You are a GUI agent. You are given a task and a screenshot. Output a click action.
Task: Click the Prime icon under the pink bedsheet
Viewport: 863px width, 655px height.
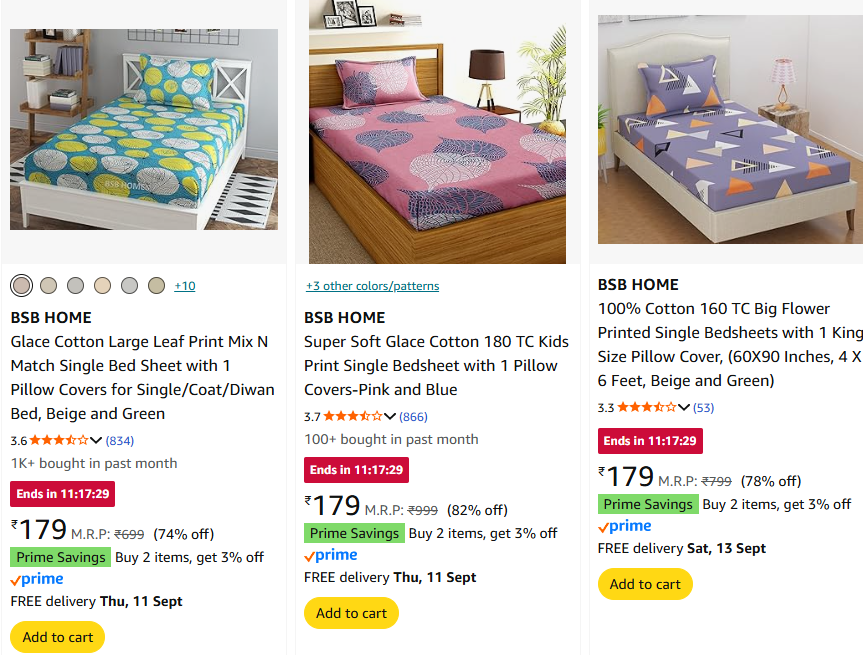(331, 555)
